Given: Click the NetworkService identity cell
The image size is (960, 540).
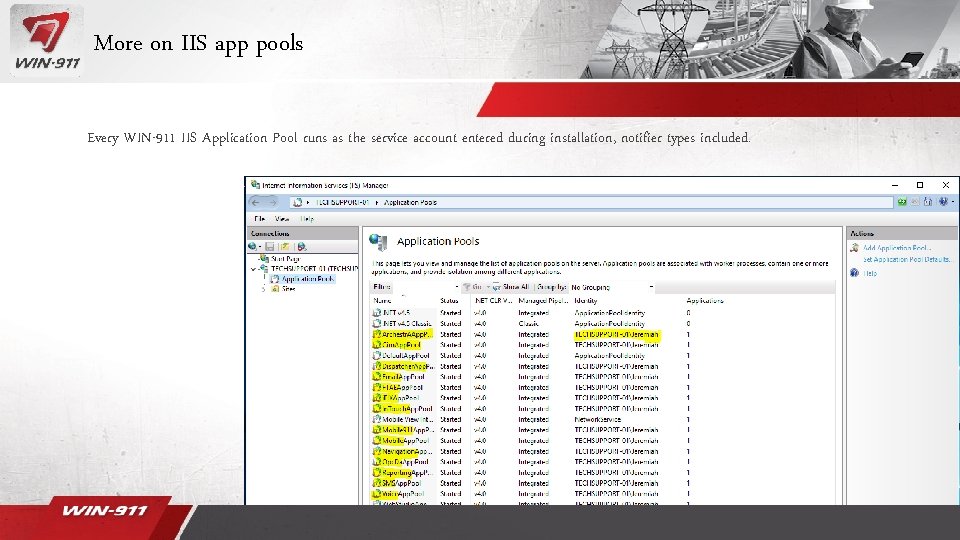Looking at the screenshot, I should (598, 420).
